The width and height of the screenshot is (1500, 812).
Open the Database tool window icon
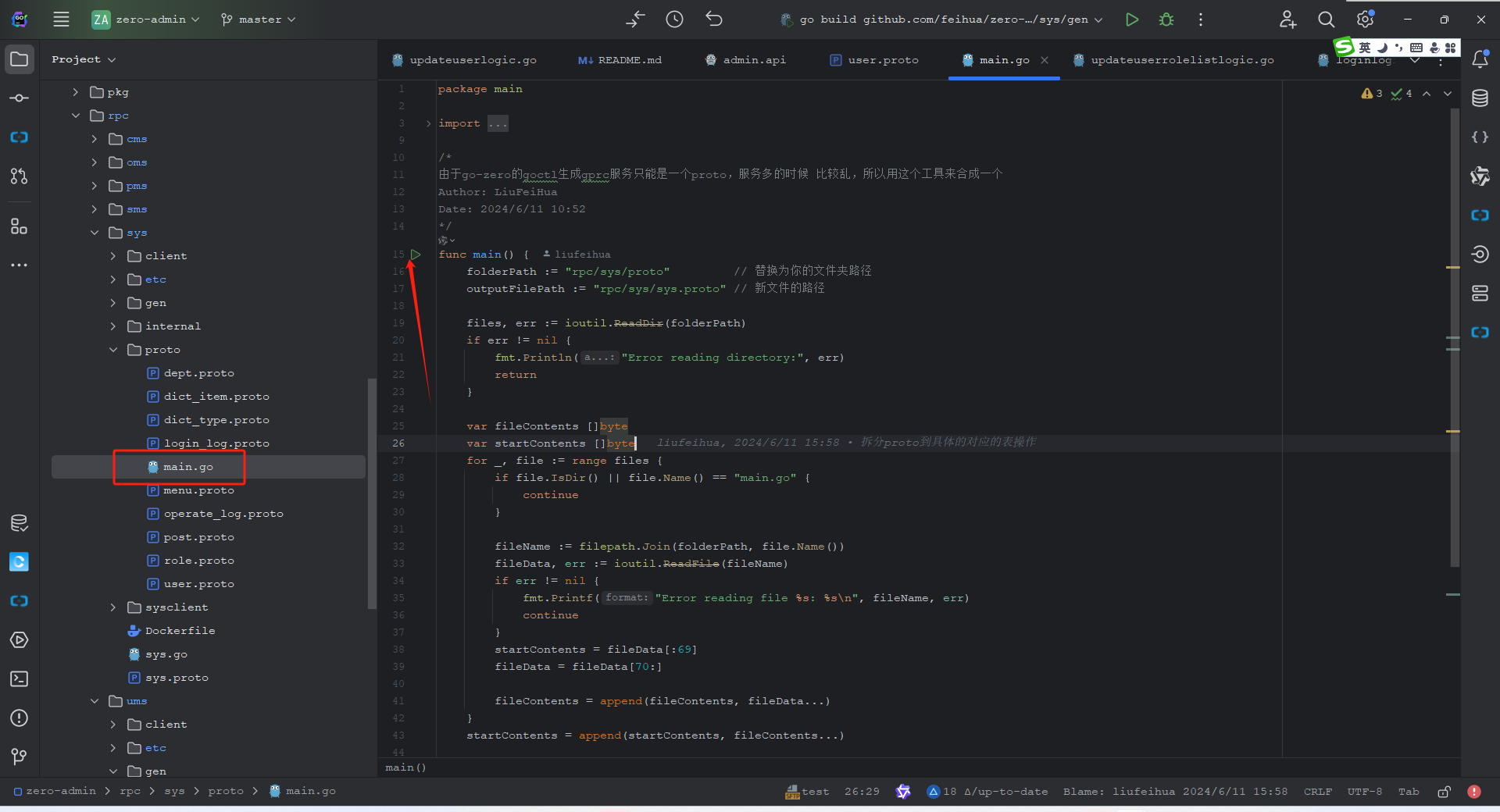click(1480, 98)
